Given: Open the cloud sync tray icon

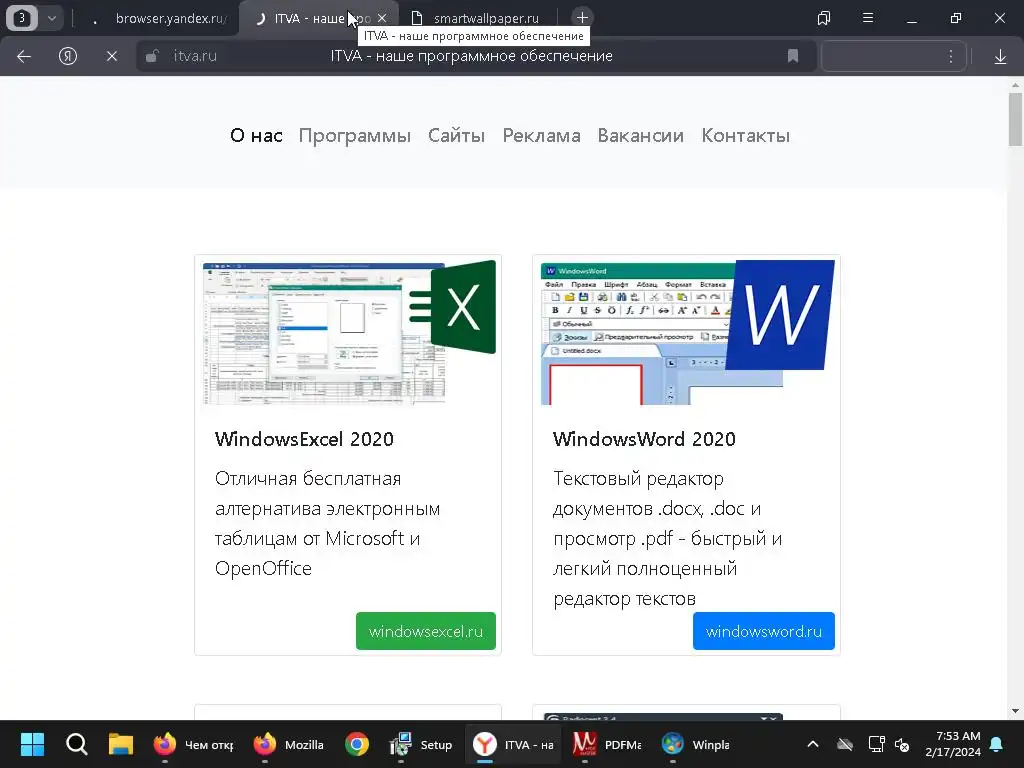Looking at the screenshot, I should pos(845,744).
